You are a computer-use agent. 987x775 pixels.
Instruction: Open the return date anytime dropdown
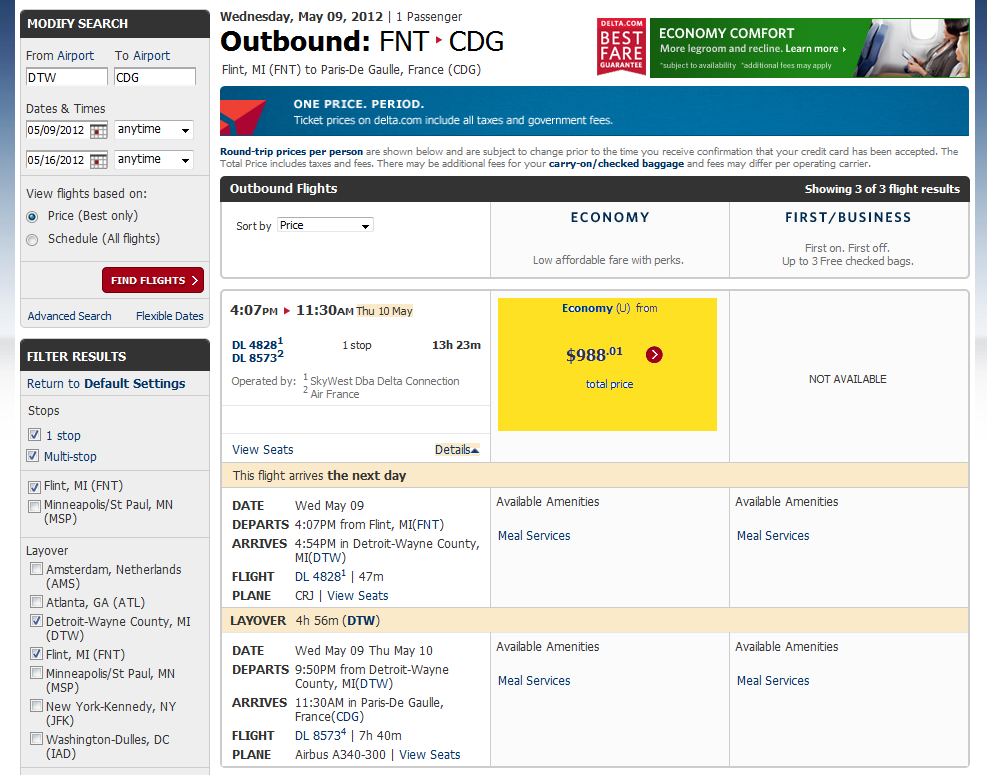click(x=153, y=160)
